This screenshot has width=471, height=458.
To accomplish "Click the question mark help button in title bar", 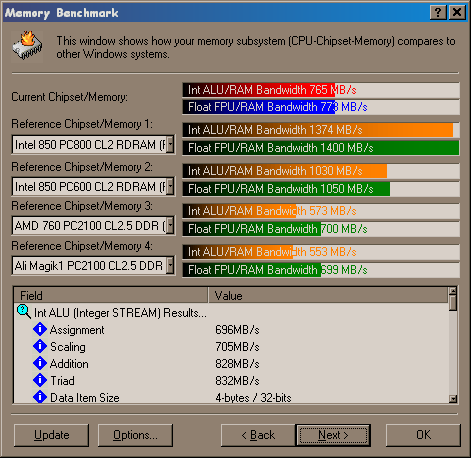I will coord(438,13).
